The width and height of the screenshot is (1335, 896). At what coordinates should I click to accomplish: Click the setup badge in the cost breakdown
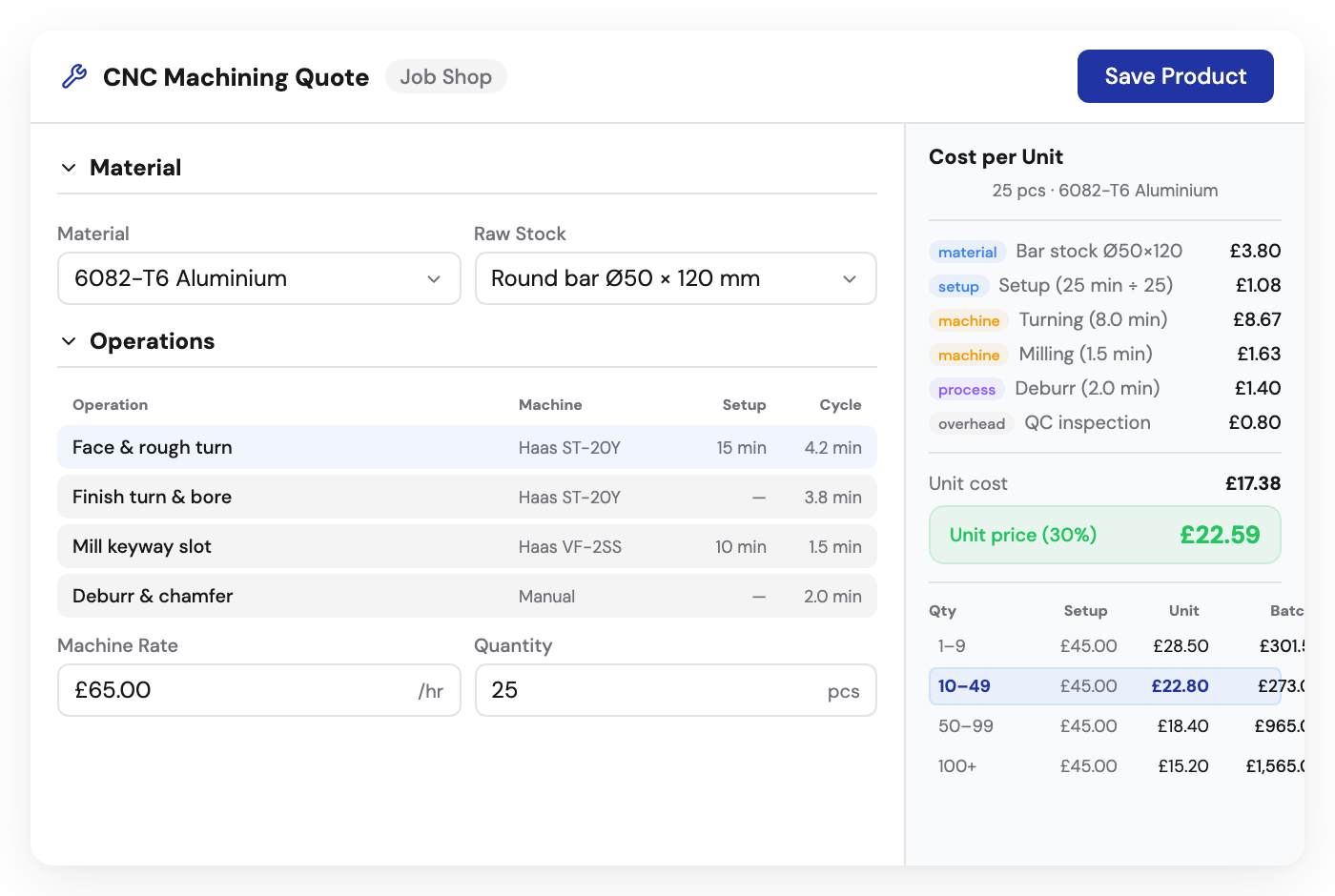point(958,286)
